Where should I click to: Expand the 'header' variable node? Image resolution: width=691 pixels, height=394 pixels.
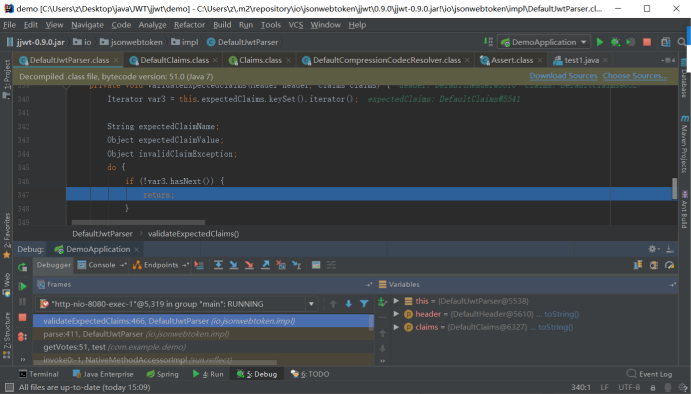pyautogui.click(x=396, y=314)
